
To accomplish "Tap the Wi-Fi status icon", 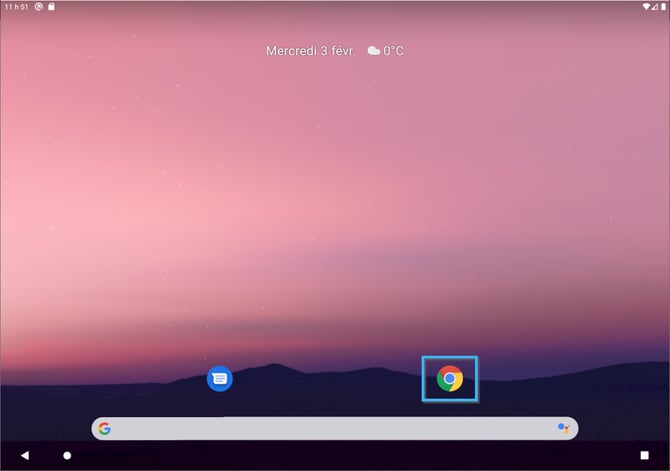I will 646,6.
